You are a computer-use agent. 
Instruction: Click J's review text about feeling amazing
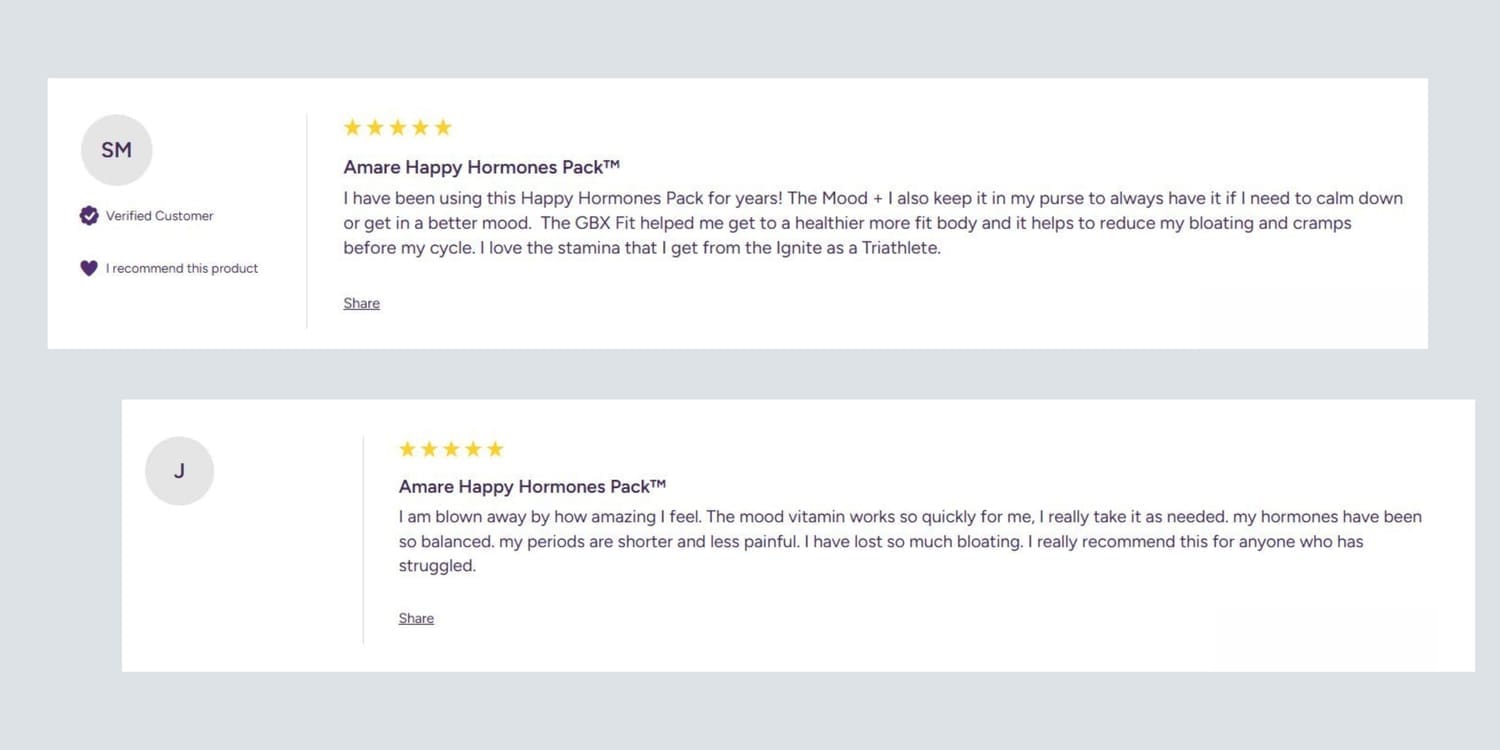pyautogui.click(x=910, y=541)
